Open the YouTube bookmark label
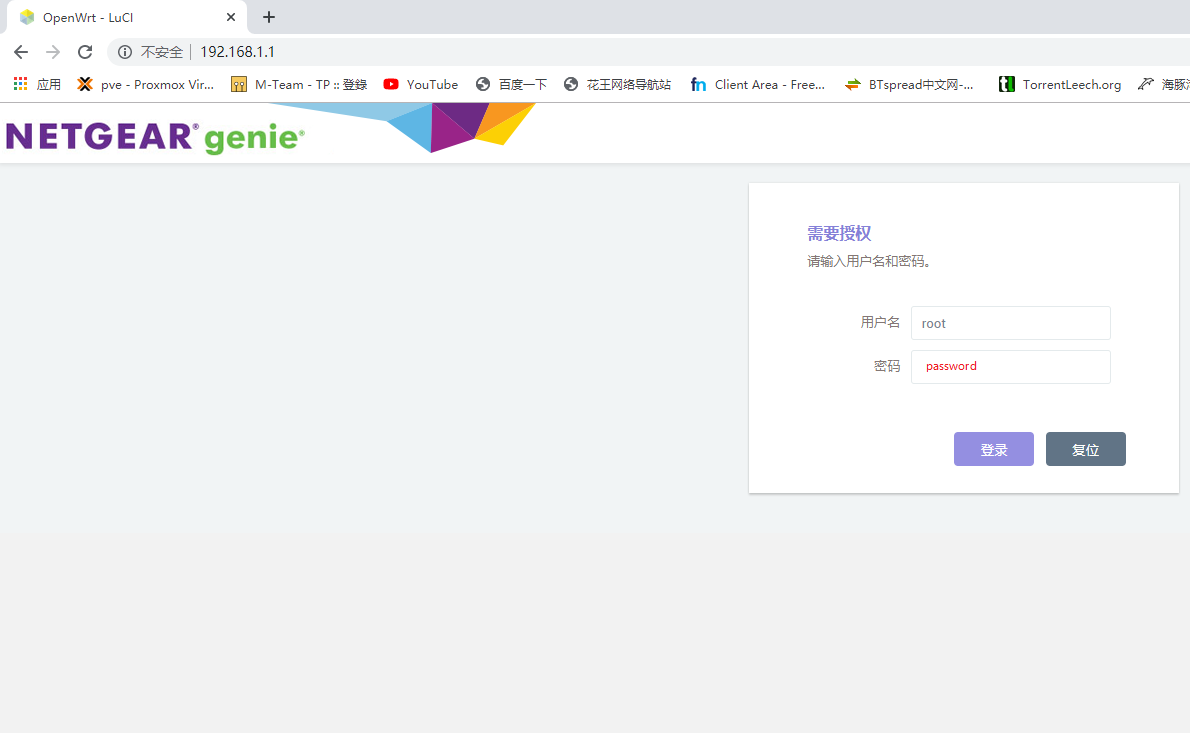Screen dimensions: 1190x733 point(432,84)
